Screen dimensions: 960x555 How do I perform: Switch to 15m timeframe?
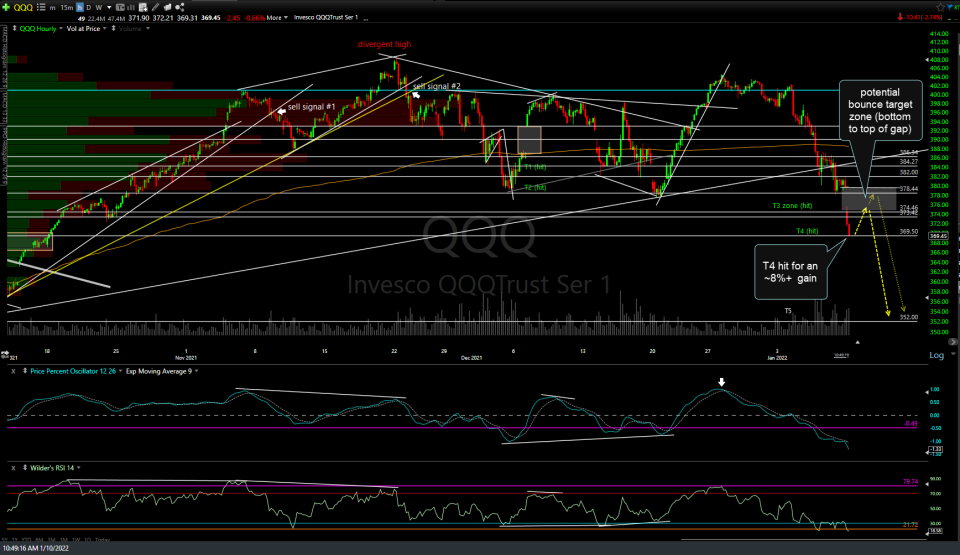[67, 8]
